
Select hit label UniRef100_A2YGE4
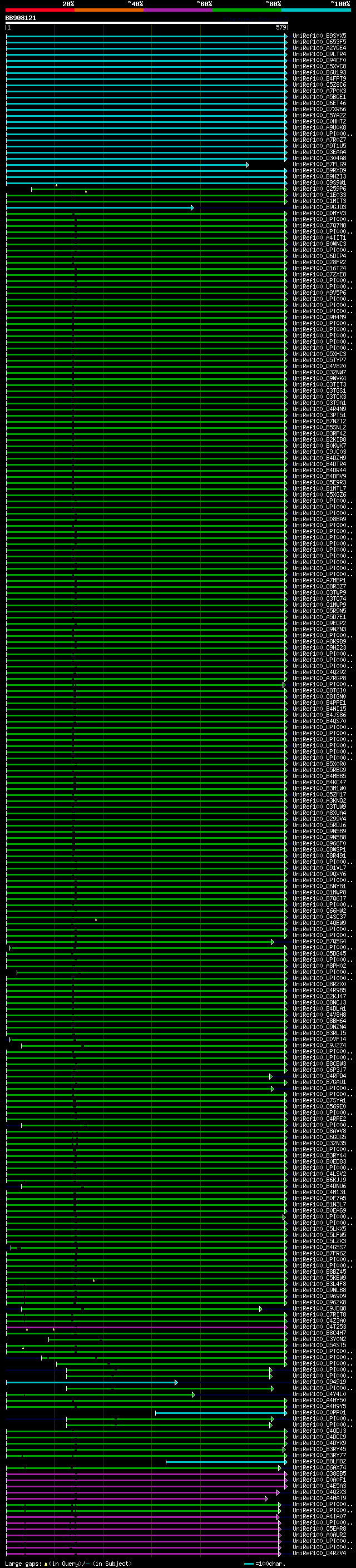pyautogui.click(x=319, y=48)
